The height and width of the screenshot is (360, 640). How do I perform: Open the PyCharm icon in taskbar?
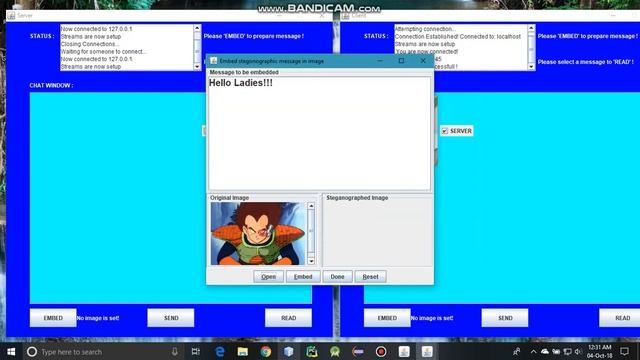pos(312,351)
